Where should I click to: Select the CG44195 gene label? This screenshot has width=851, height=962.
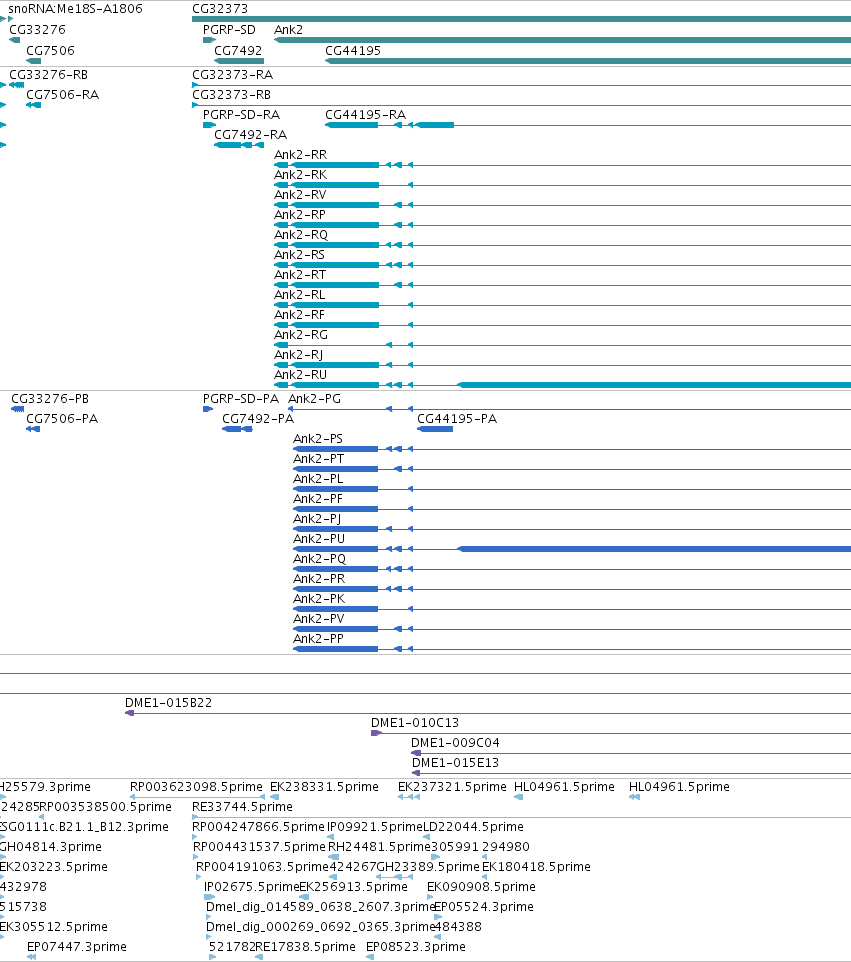click(353, 50)
